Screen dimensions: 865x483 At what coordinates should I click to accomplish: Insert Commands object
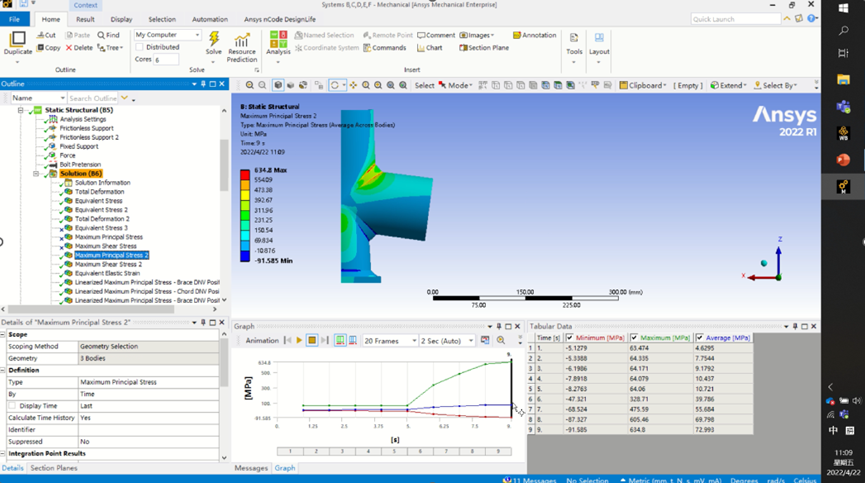point(385,48)
